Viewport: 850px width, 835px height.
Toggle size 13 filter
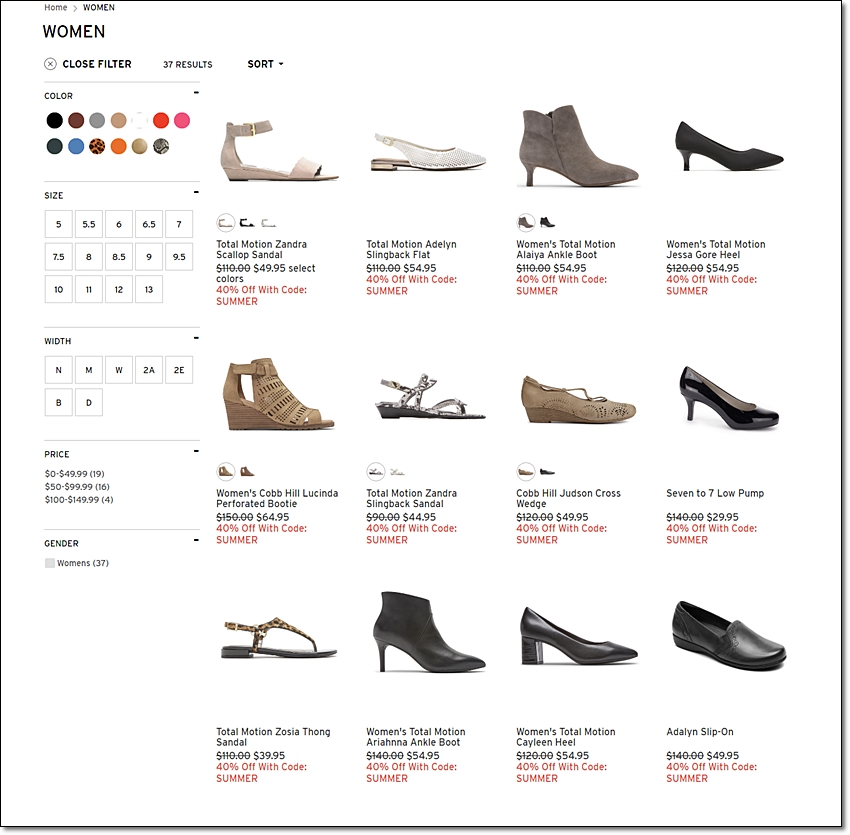coord(149,290)
